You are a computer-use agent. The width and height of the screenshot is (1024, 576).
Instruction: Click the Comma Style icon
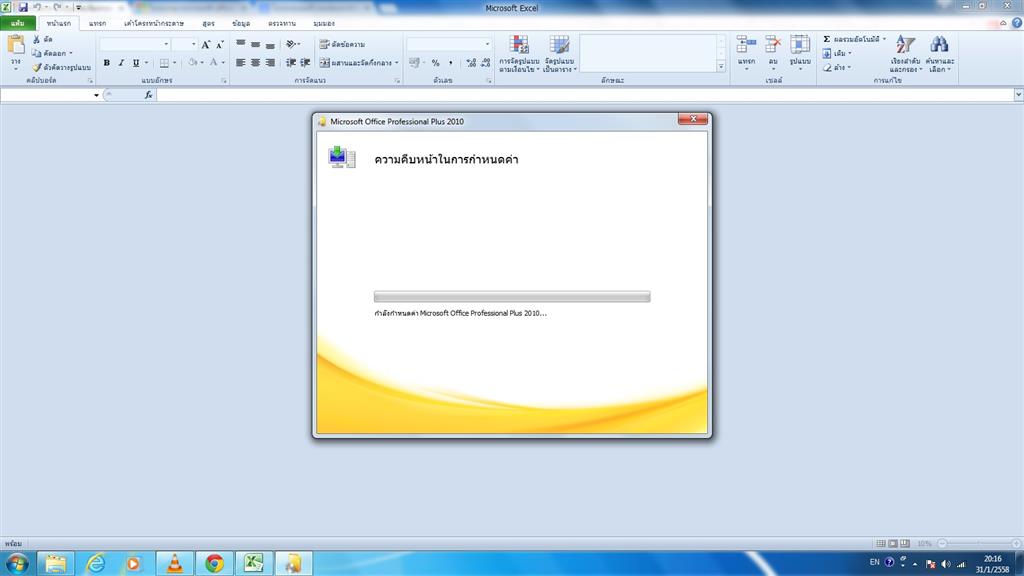[451, 63]
